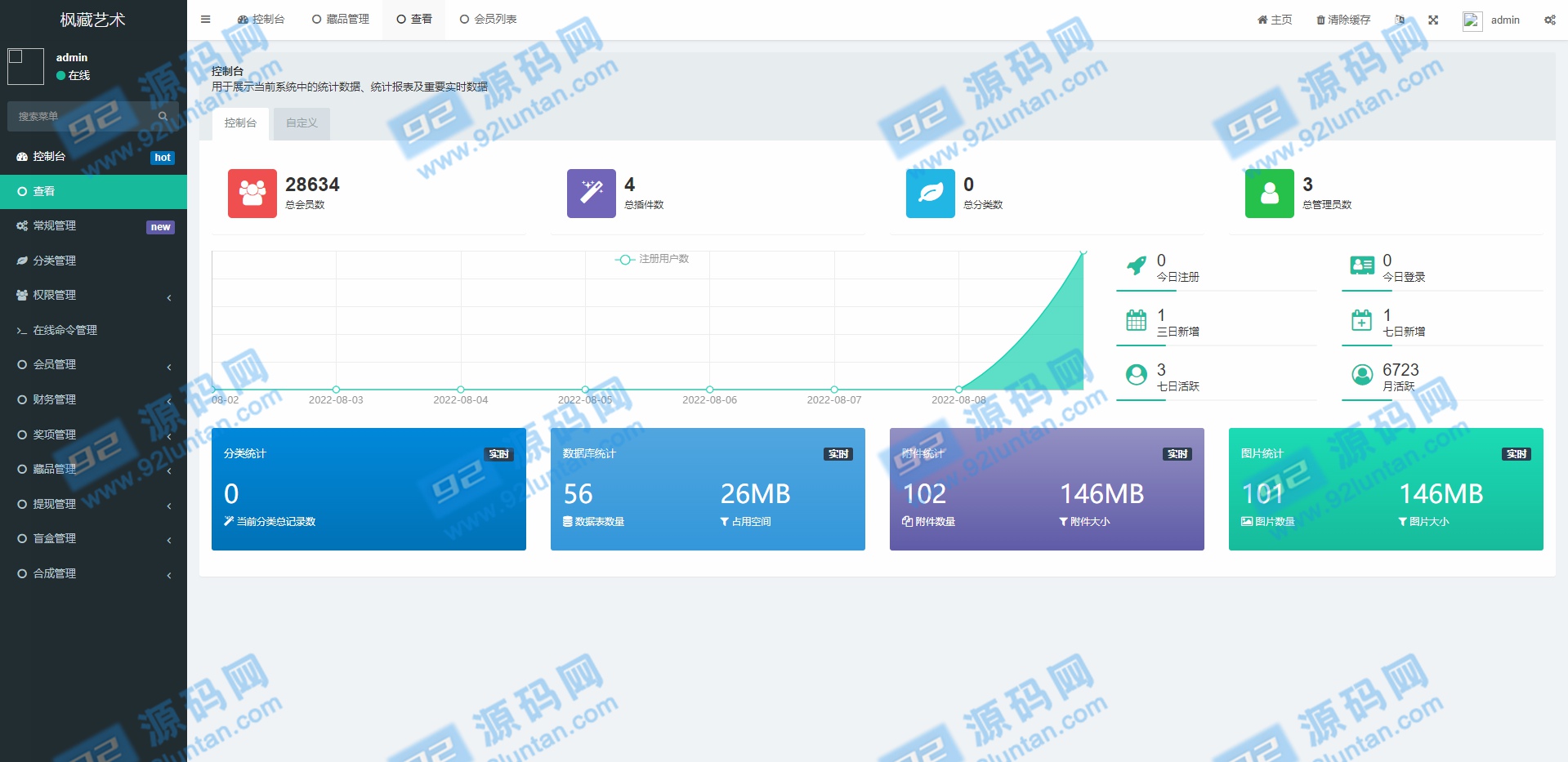Click the user circle icon for 七日活跃

click(1137, 375)
